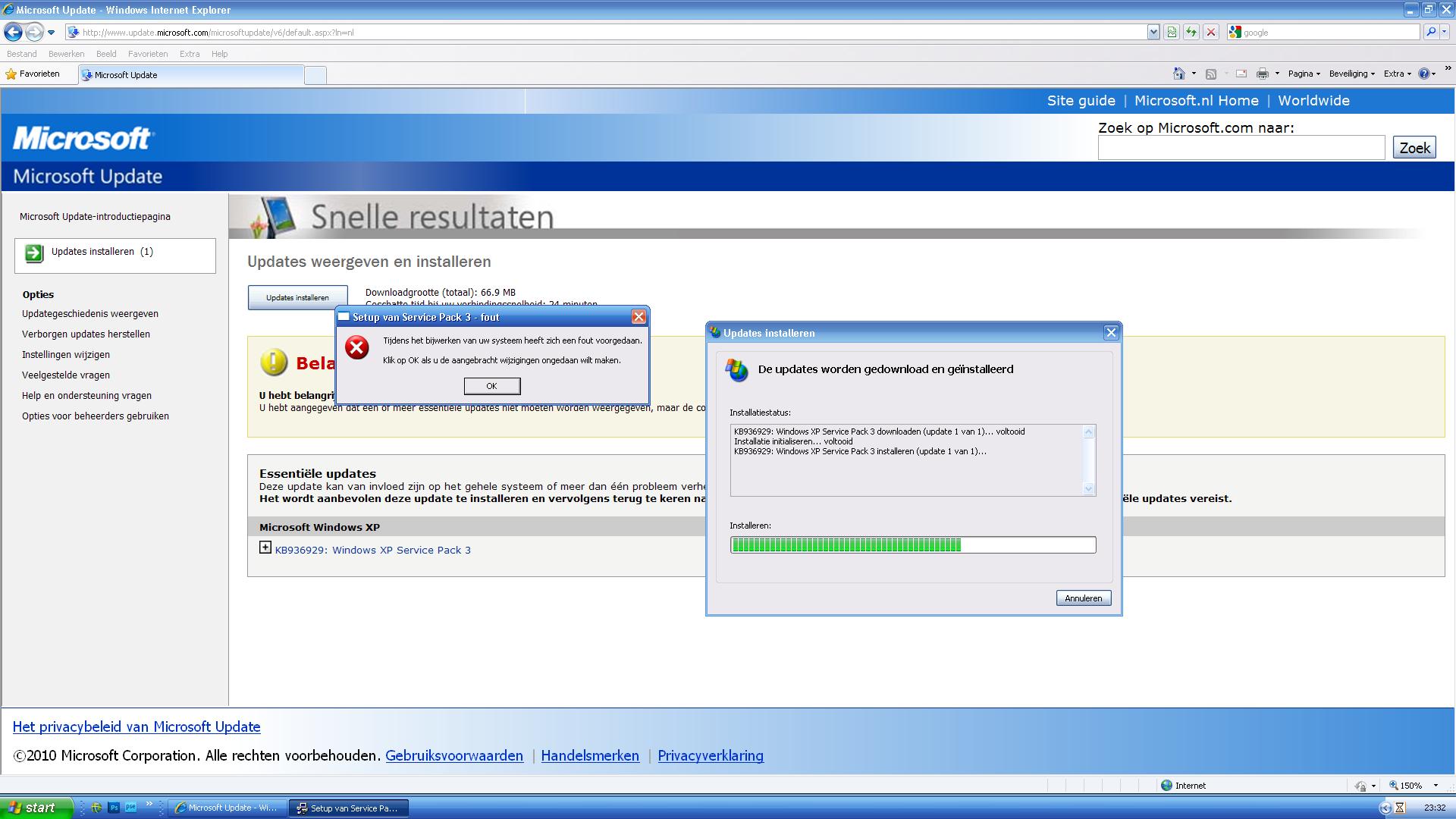Image resolution: width=1456 pixels, height=819 pixels.
Task: Stop page loading with the red X icon
Action: [x=1211, y=32]
